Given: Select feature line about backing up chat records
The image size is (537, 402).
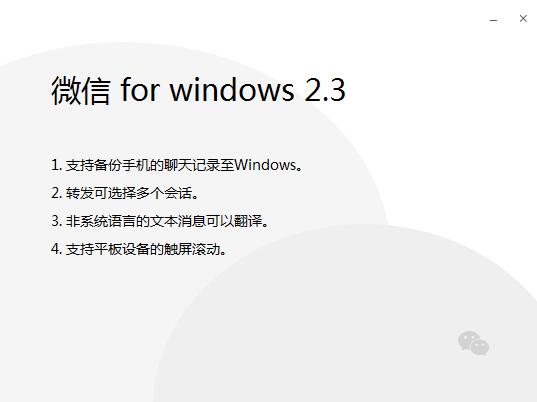Looking at the screenshot, I should click(x=177, y=165).
